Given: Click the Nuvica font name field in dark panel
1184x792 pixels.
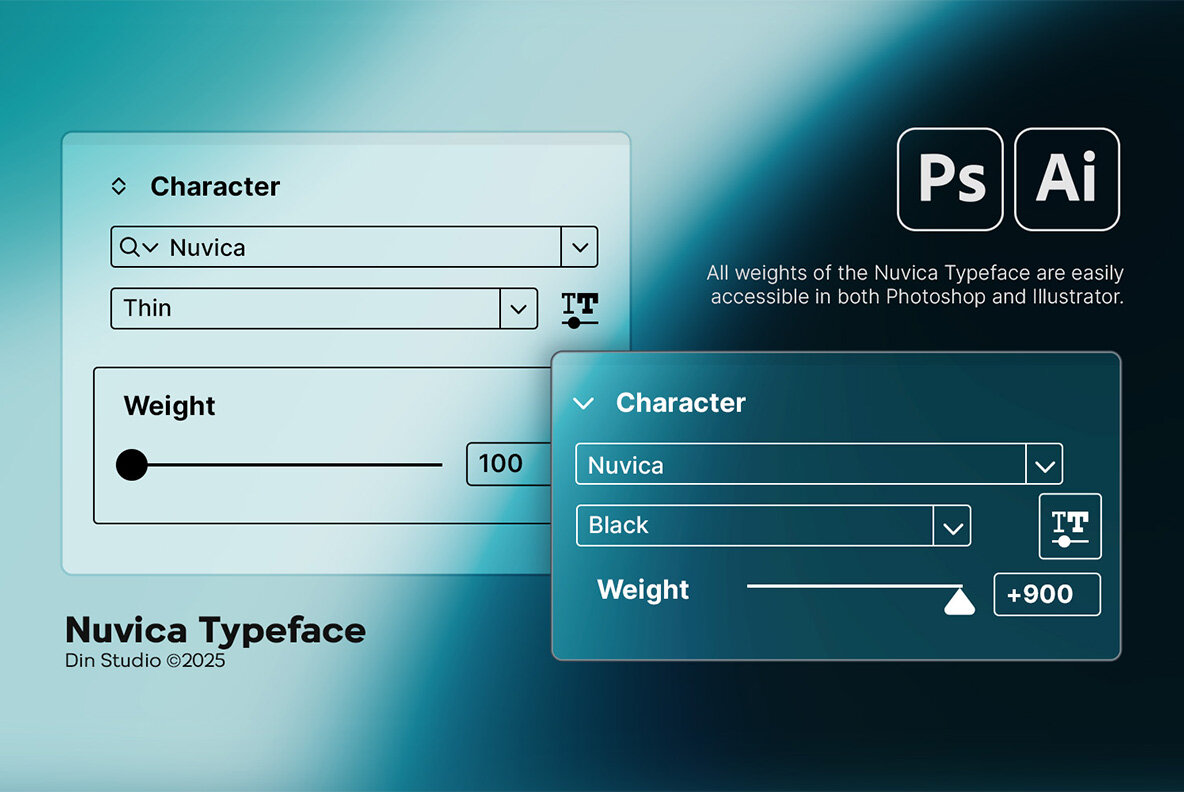Looking at the screenshot, I should pos(800,465).
